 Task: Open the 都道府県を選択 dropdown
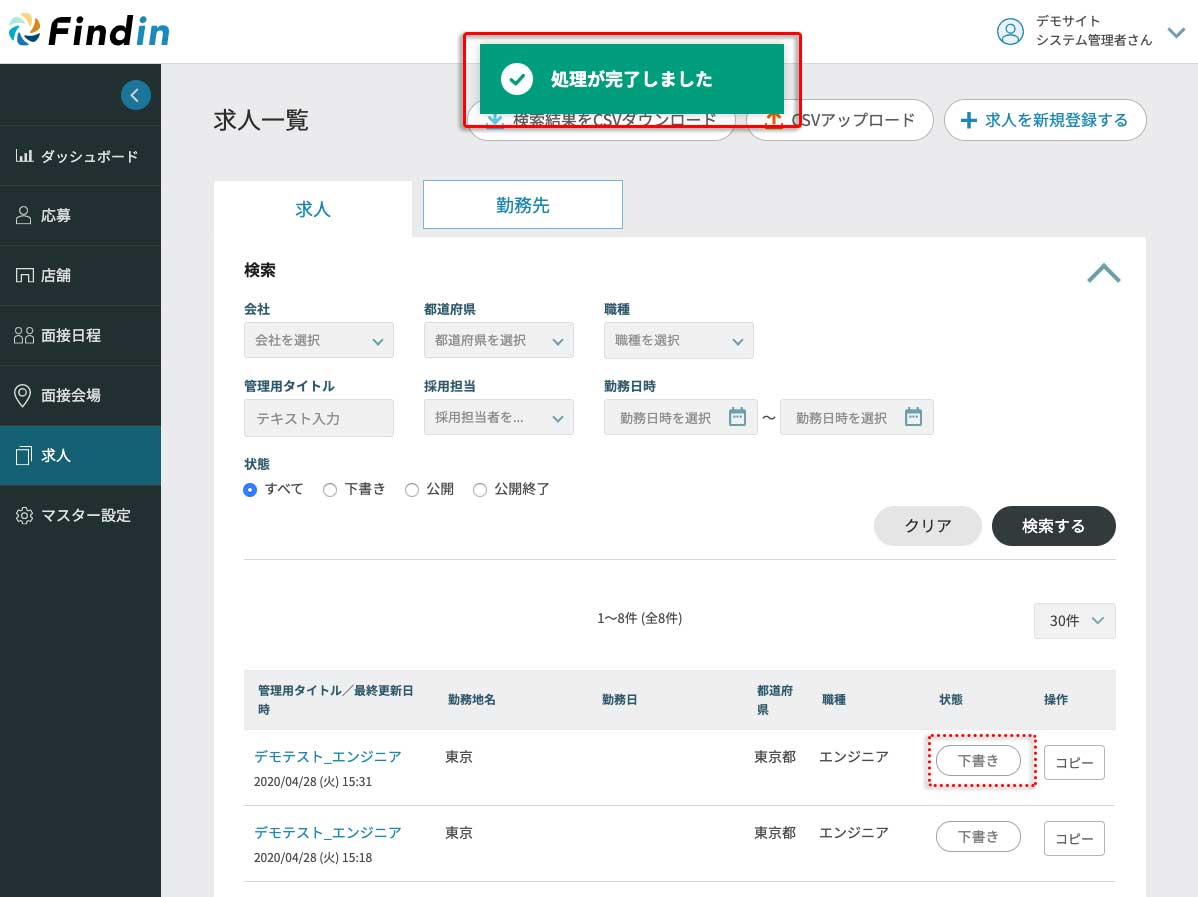(498, 341)
